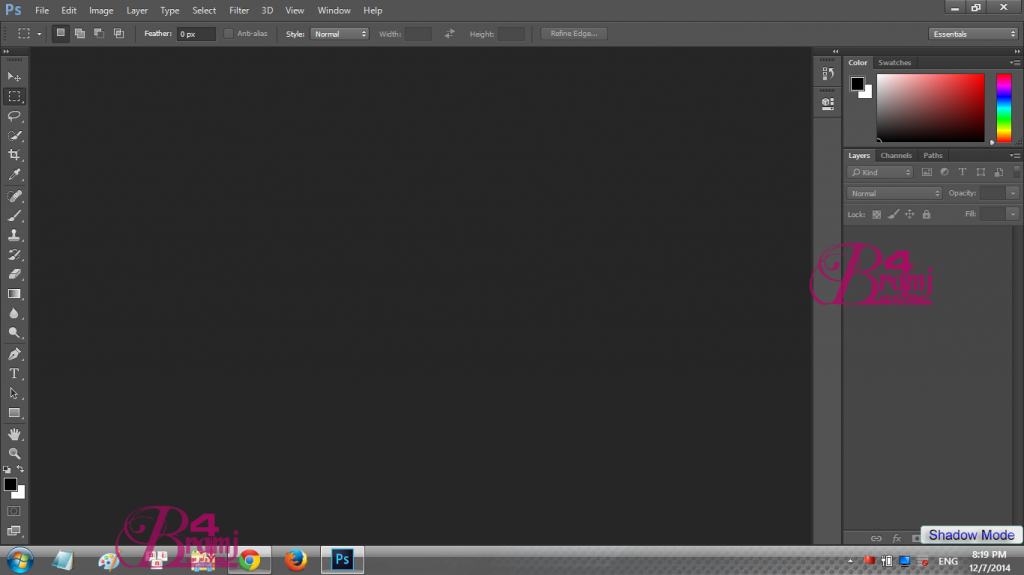Click the Link layers button

pos(876,538)
